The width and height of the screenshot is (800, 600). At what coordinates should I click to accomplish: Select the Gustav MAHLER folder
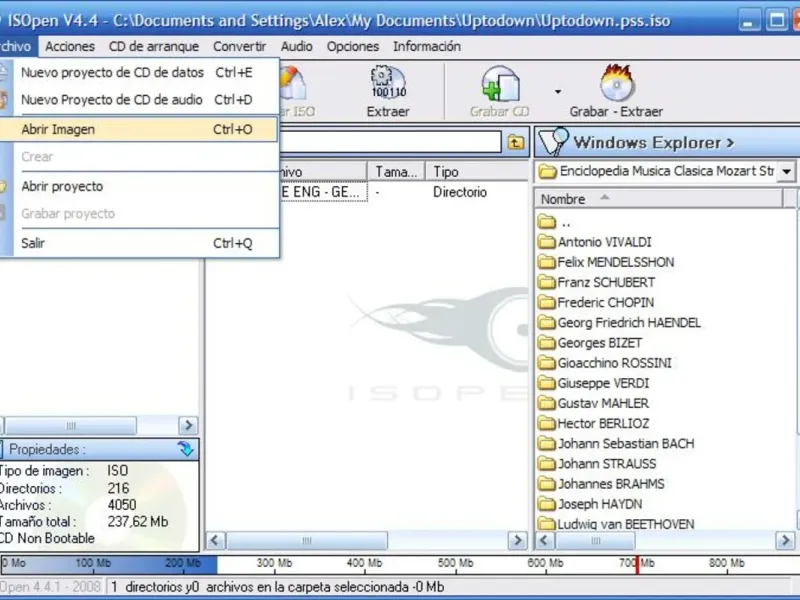click(593, 403)
